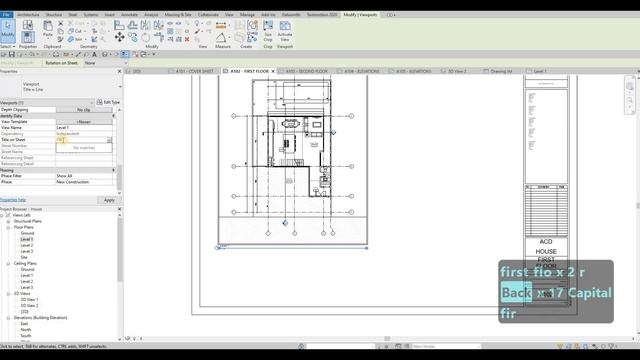640x360 pixels.
Task: Click the Text (A) icon in quick access toolbar
Action: [x=94, y=54]
